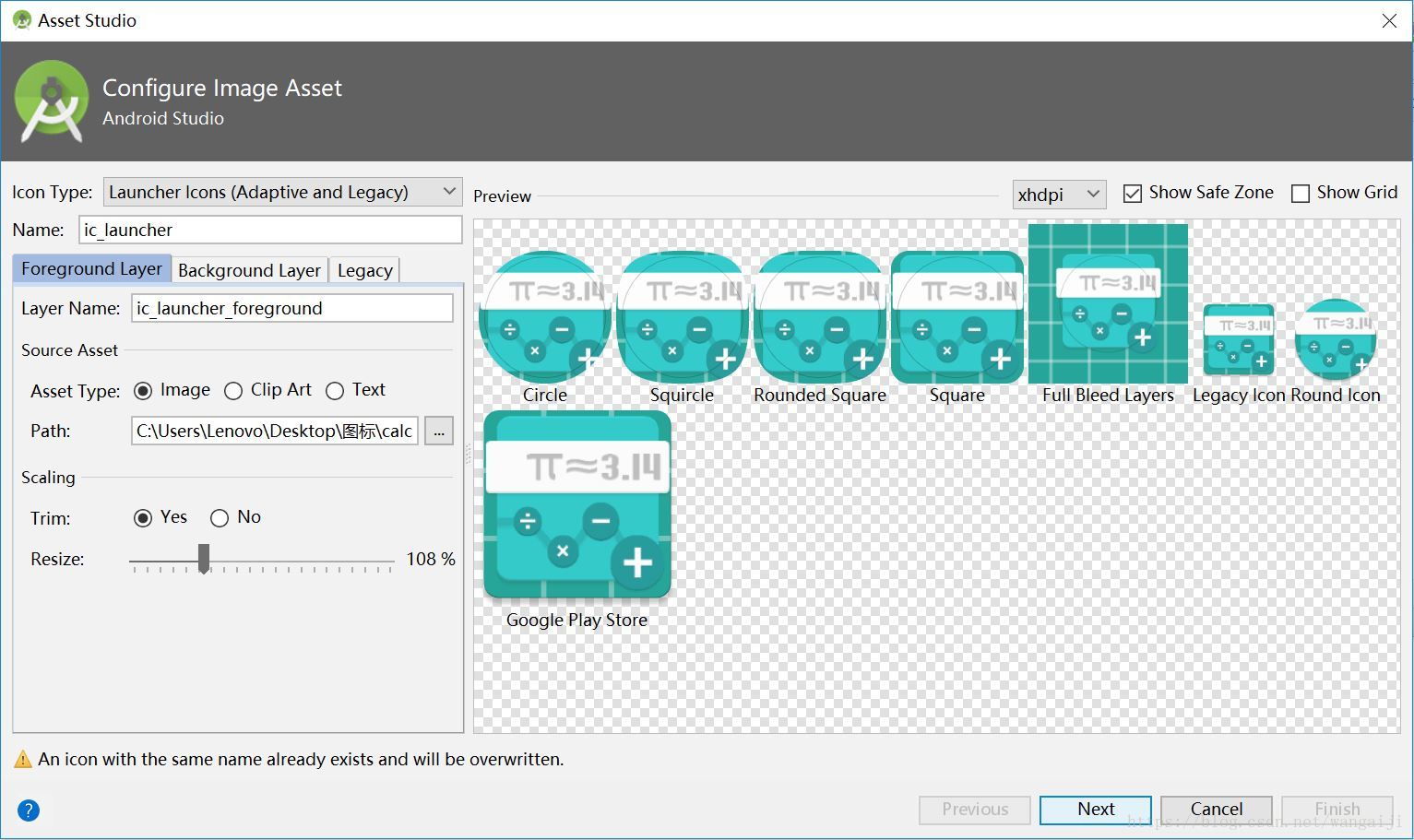Click the Next button
1414x840 pixels.
(1096, 810)
